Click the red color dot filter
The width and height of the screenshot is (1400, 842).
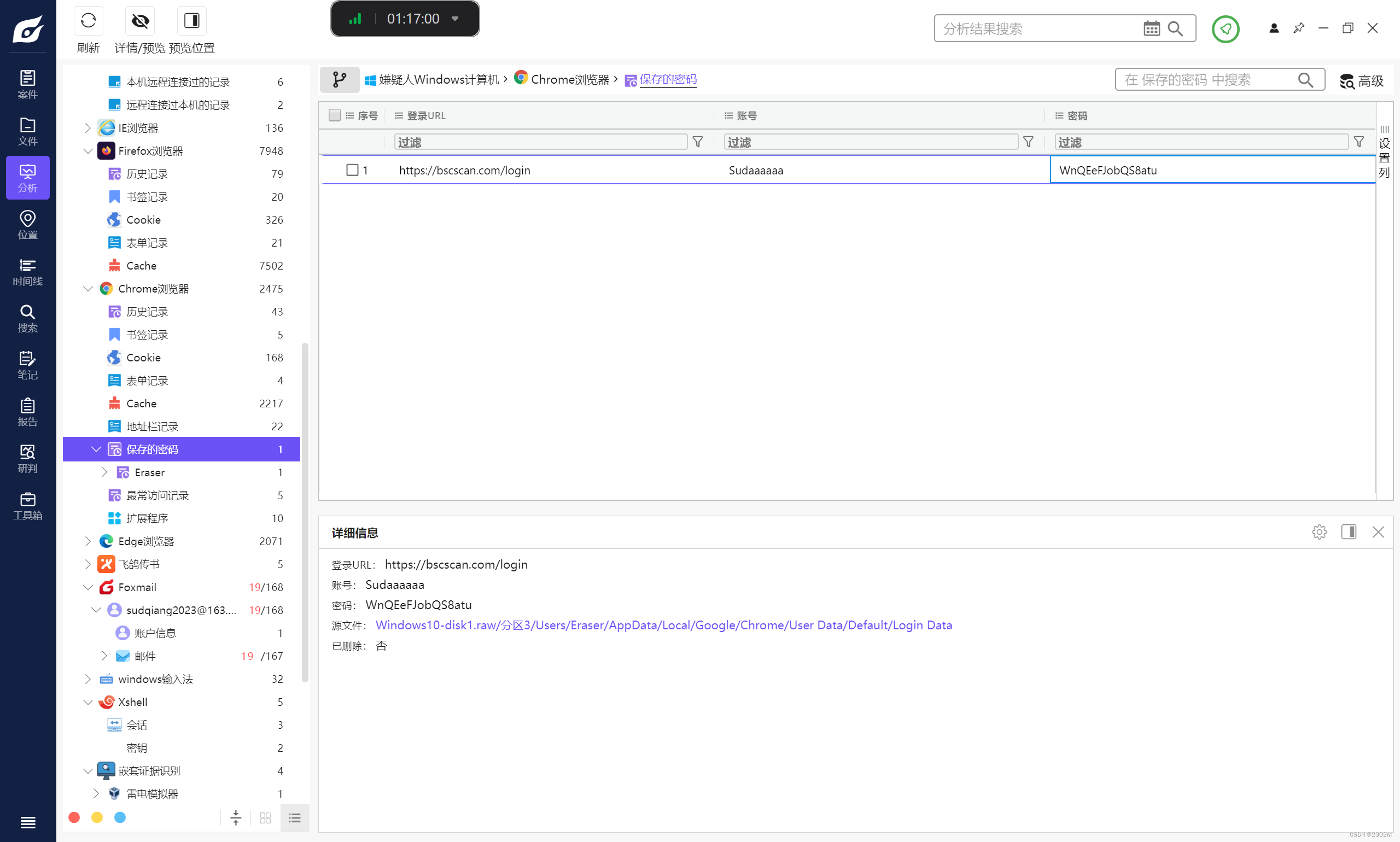point(74,816)
